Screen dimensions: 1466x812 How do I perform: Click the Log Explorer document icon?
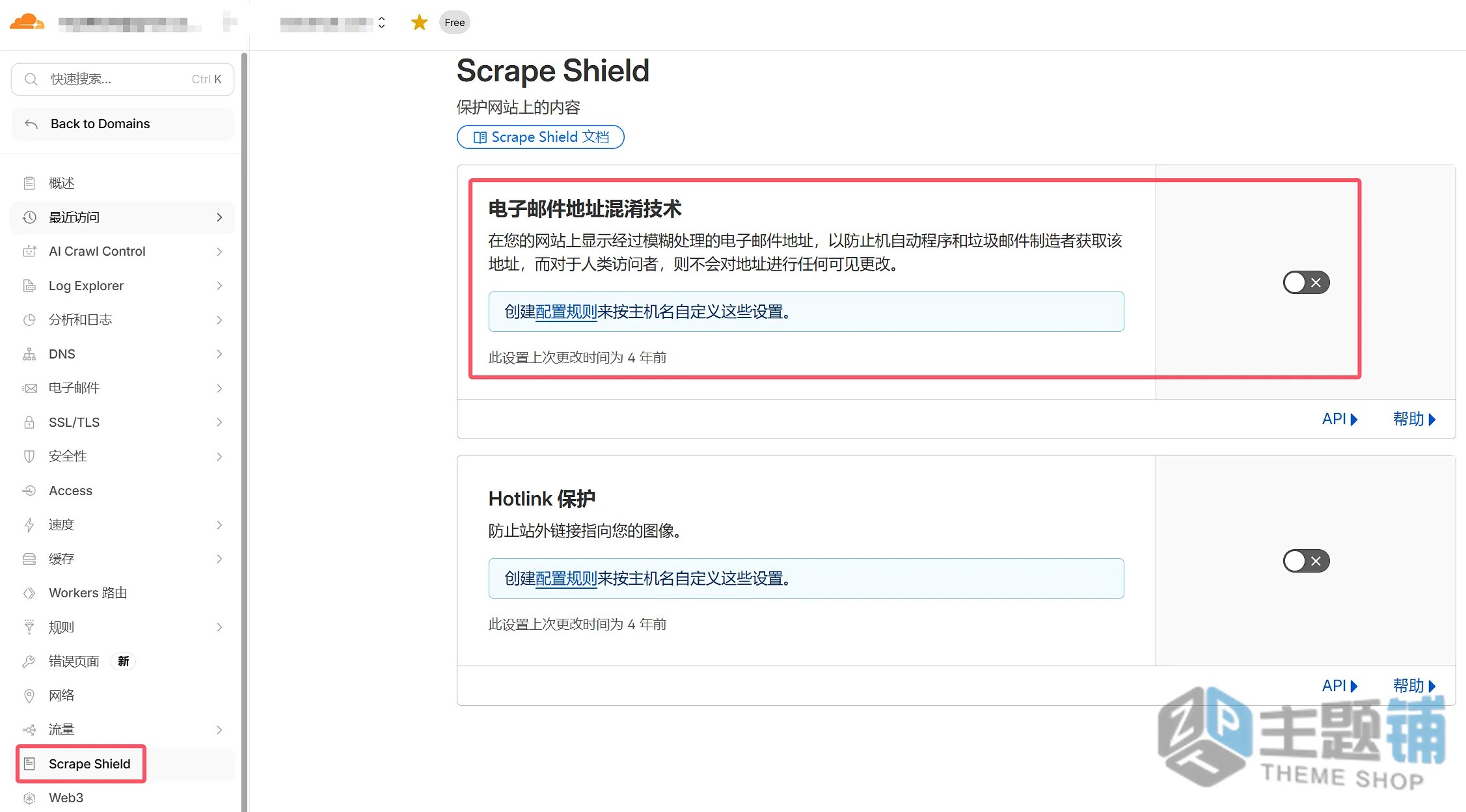[x=29, y=286]
